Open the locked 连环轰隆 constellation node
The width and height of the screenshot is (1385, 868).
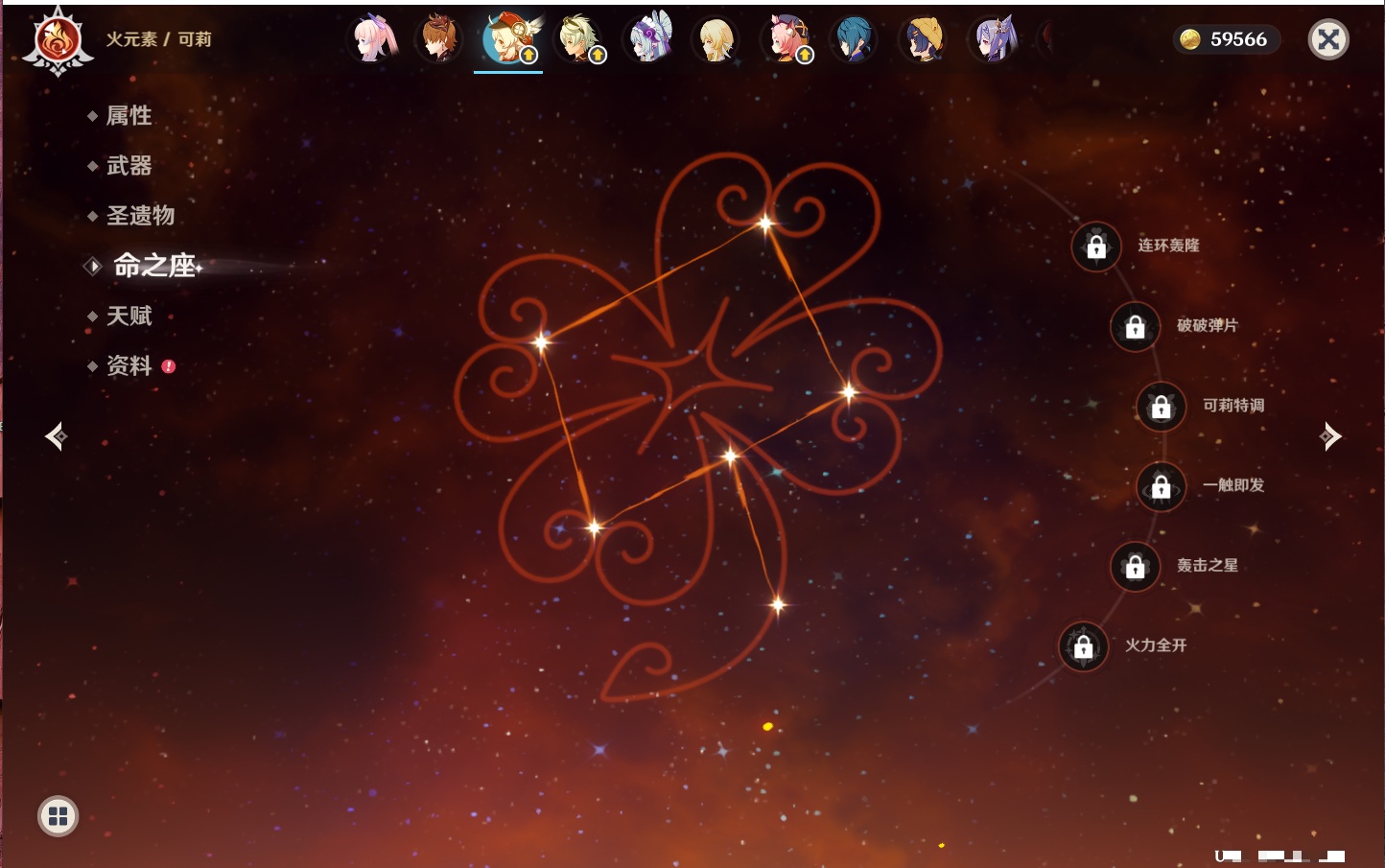[x=1096, y=246]
